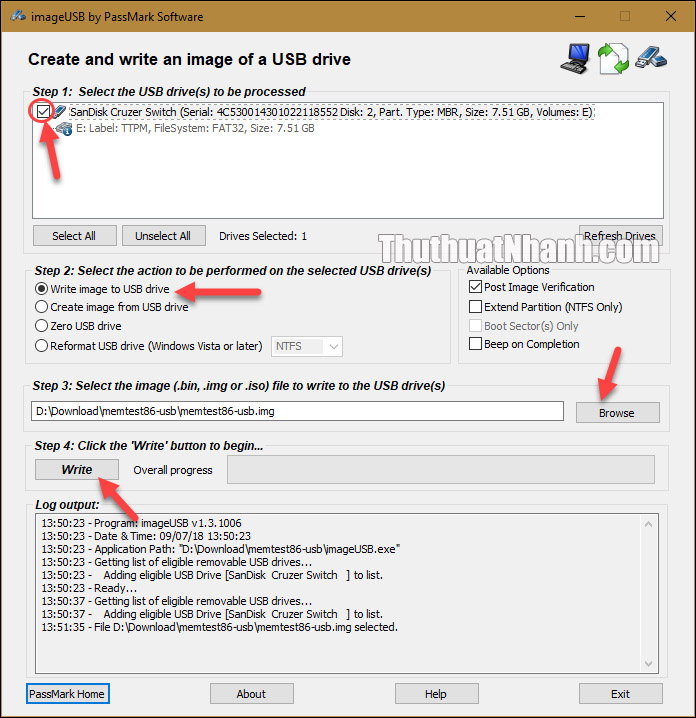Click log output scrollbar up arrow

pos(648,524)
